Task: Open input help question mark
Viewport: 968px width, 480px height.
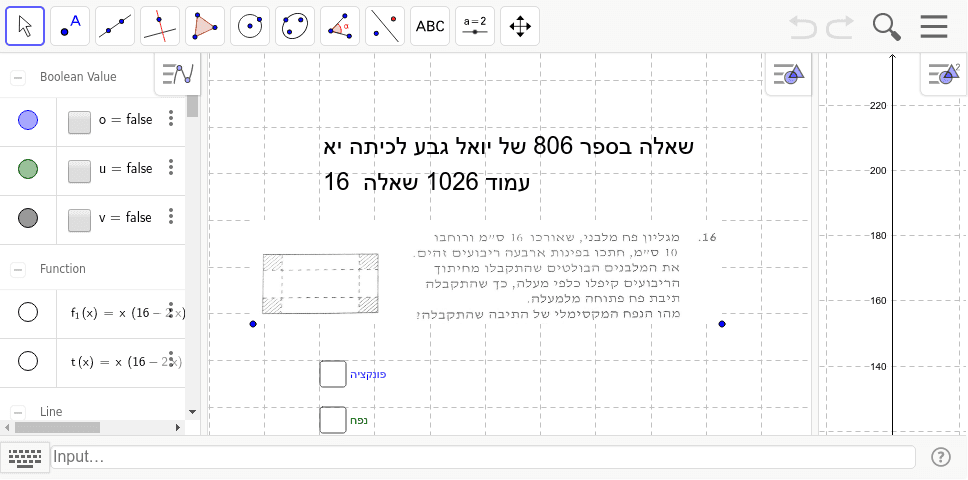Action: pos(940,457)
